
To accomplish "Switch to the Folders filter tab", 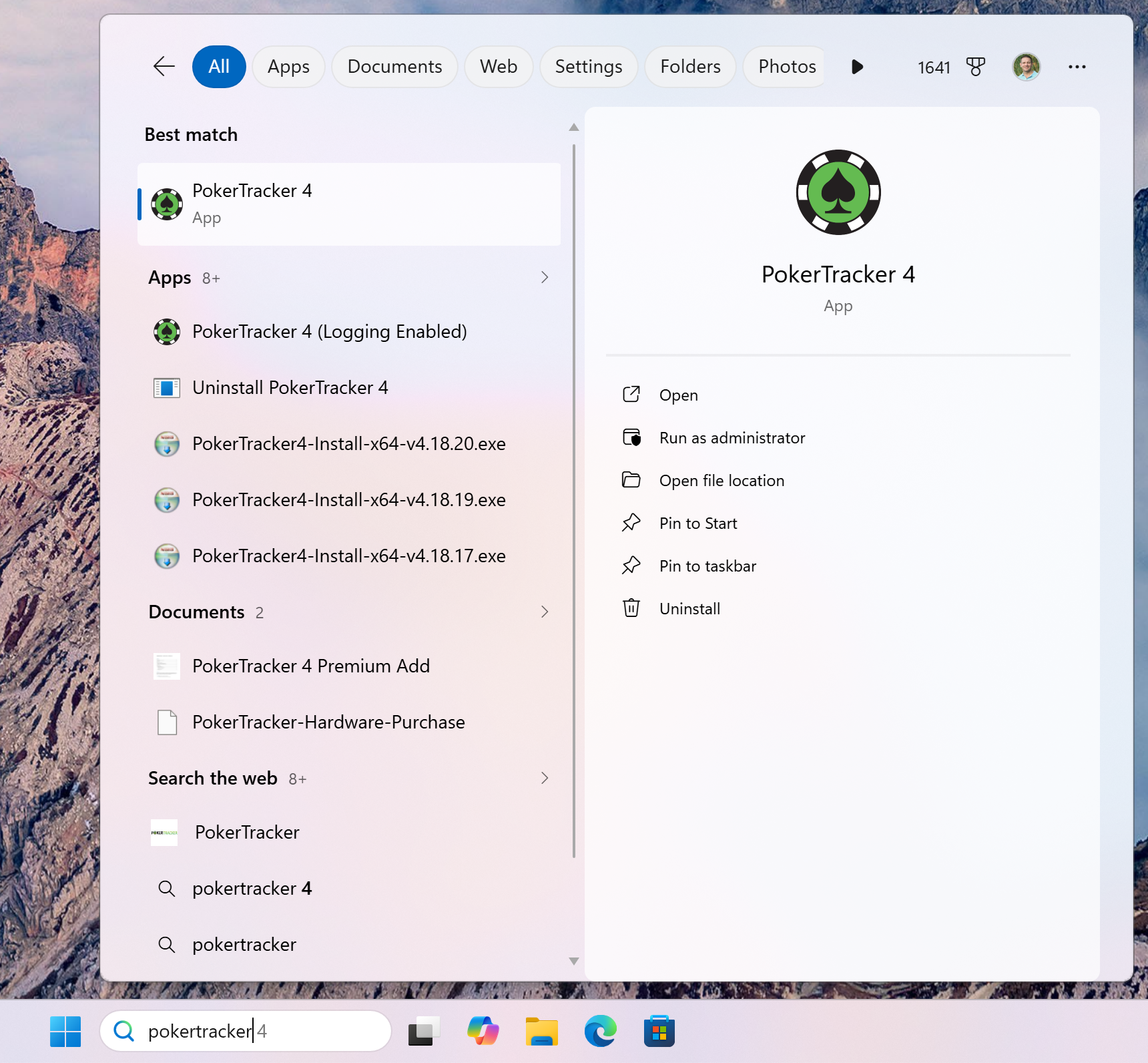I will 690,67.
